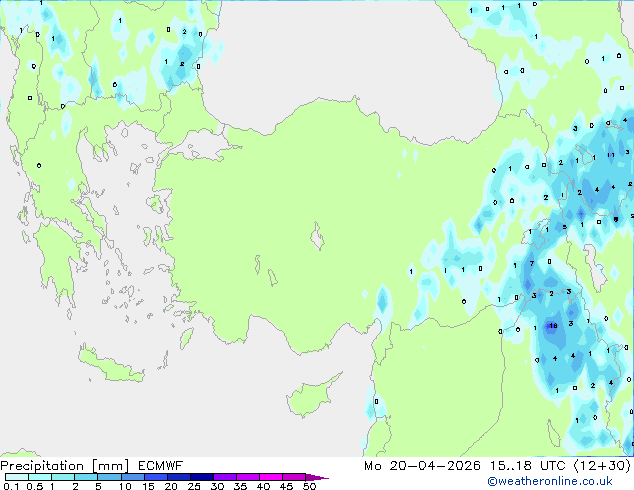Image resolution: width=634 pixels, height=490 pixels.
Task: Click the legend label 0.1
Action: coord(11,486)
